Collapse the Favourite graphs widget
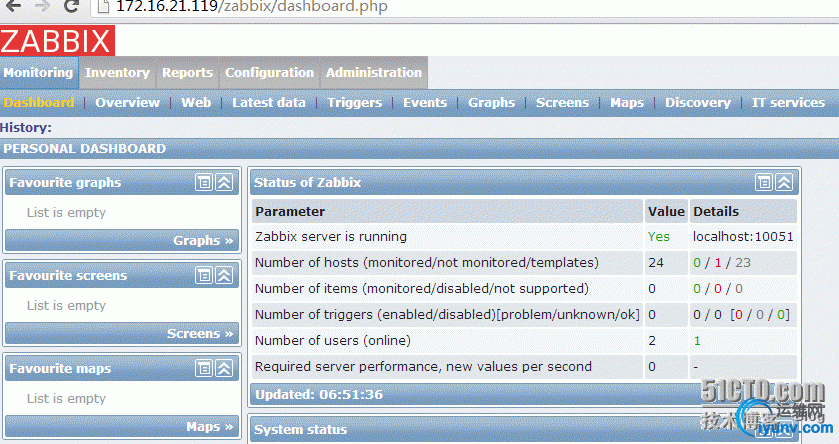This screenshot has width=839, height=444. click(224, 182)
